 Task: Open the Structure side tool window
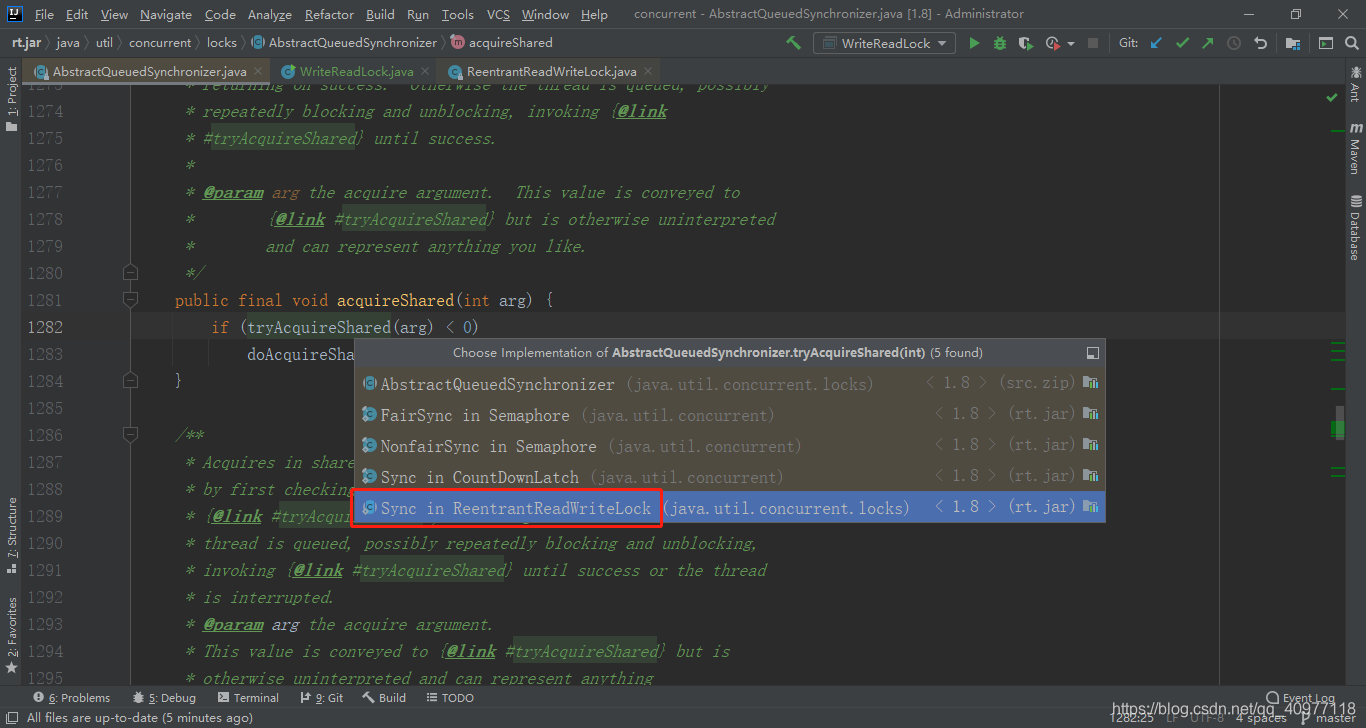(11, 535)
